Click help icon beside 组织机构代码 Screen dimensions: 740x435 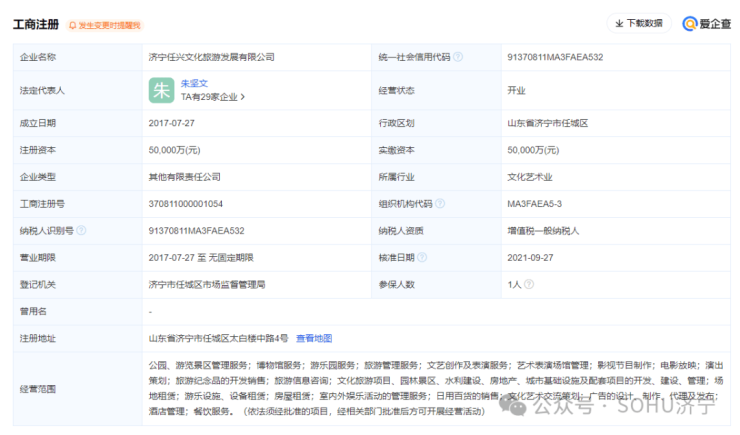440,203
